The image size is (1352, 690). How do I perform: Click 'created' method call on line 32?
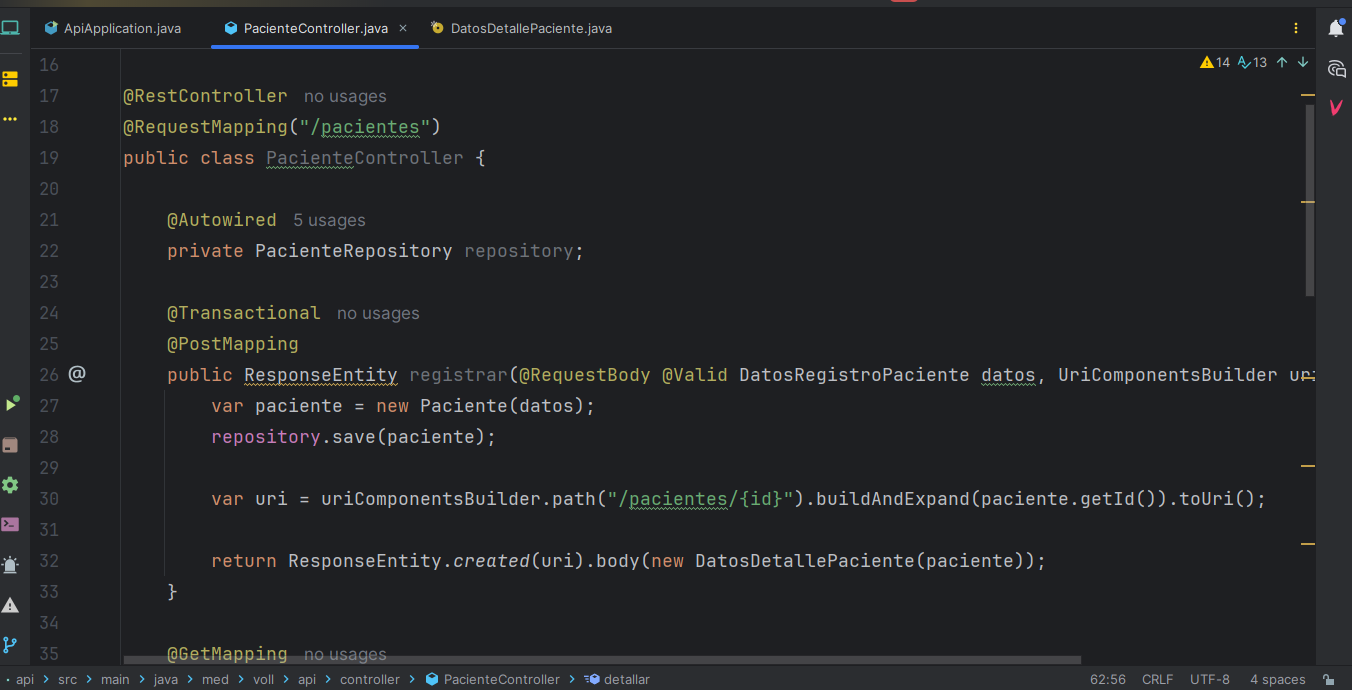pos(492,561)
